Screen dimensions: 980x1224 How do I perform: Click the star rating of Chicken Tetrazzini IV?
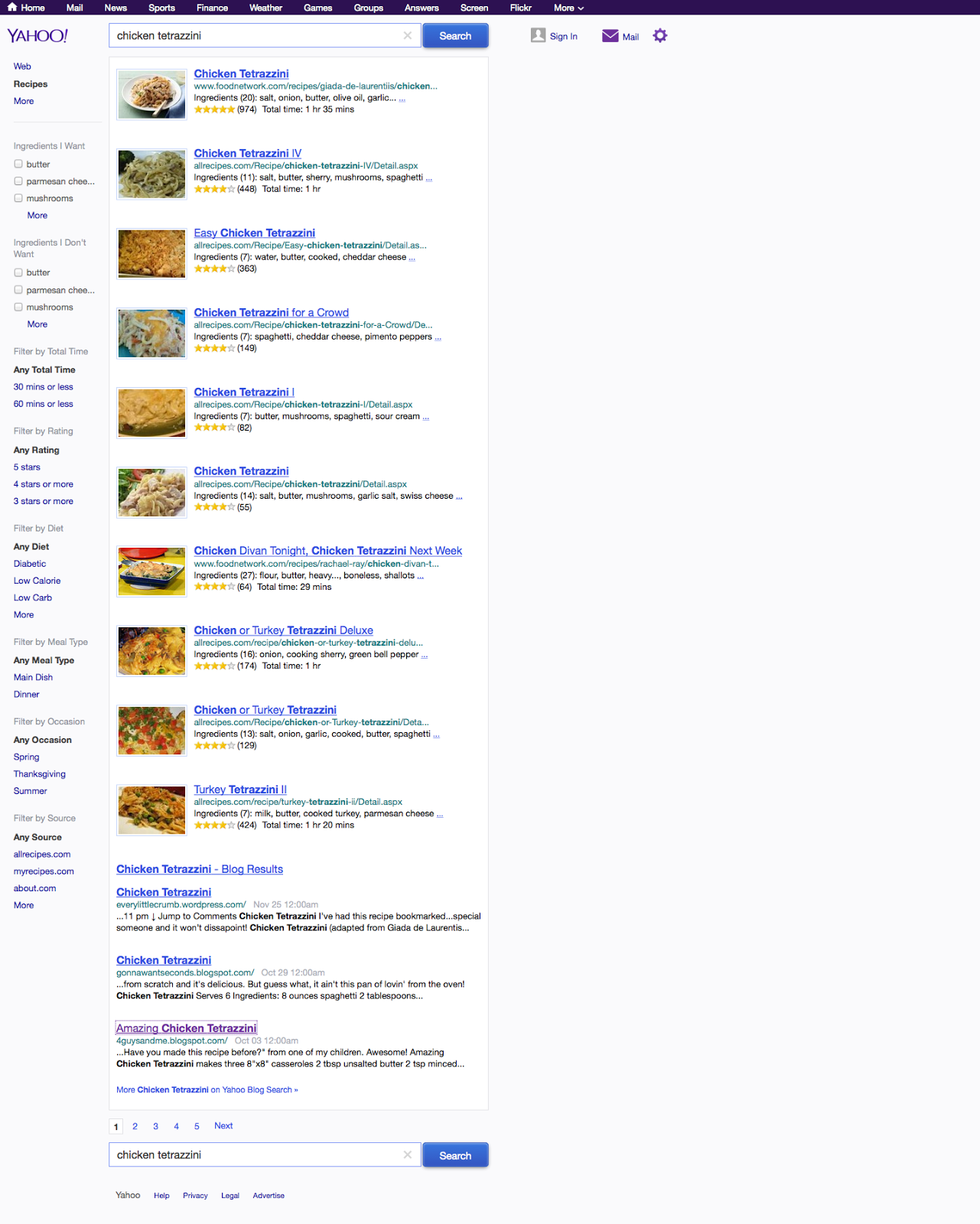point(214,189)
